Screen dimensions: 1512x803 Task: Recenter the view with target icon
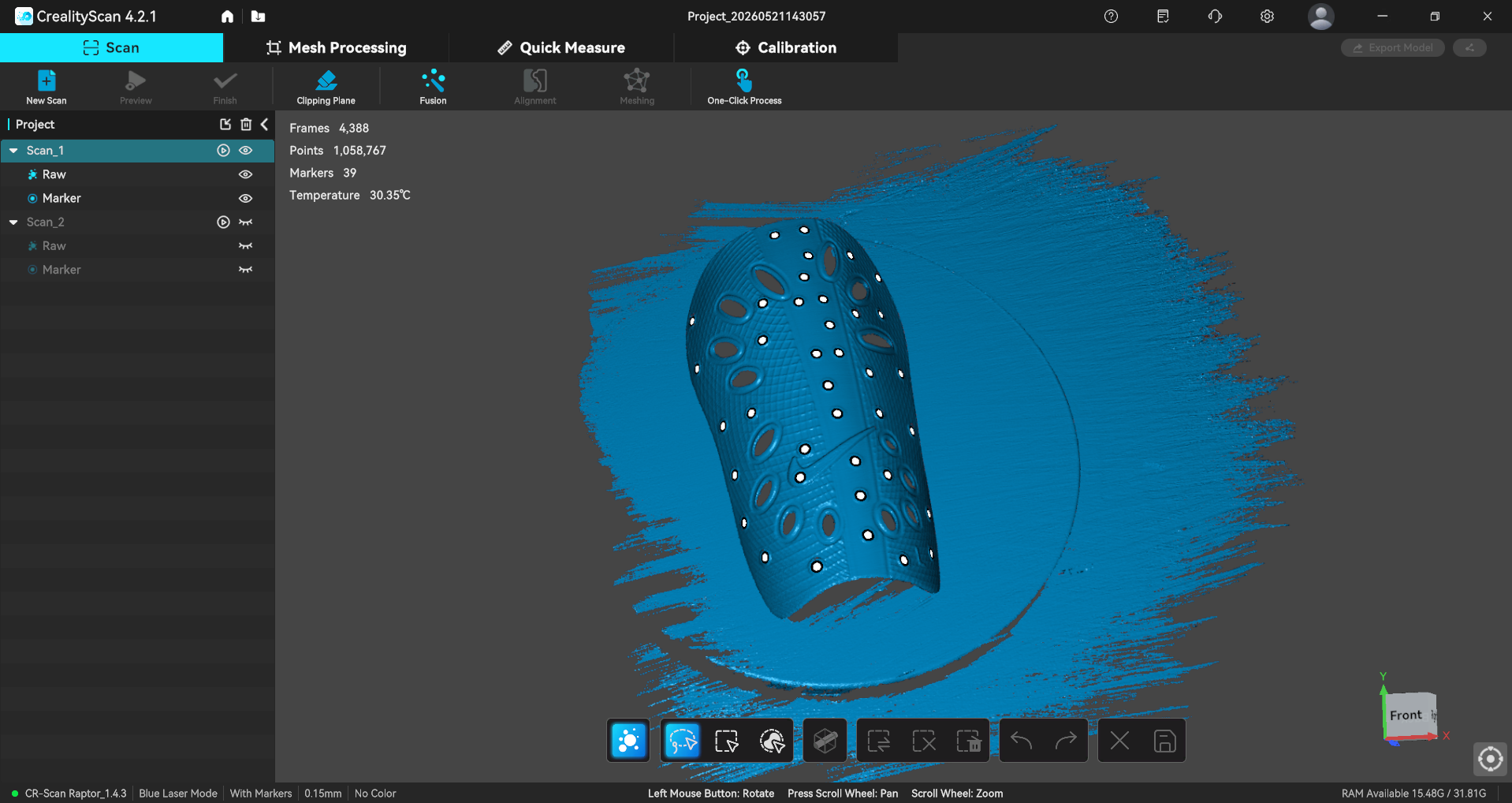(x=1490, y=759)
